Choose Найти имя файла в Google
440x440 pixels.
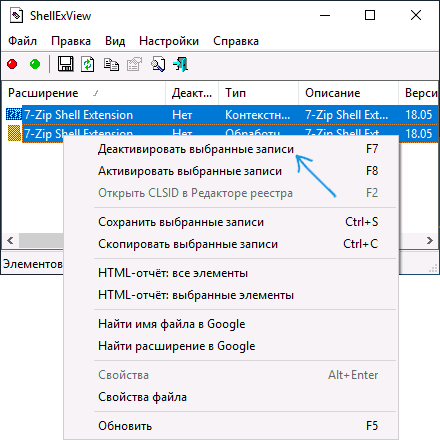pos(231,324)
